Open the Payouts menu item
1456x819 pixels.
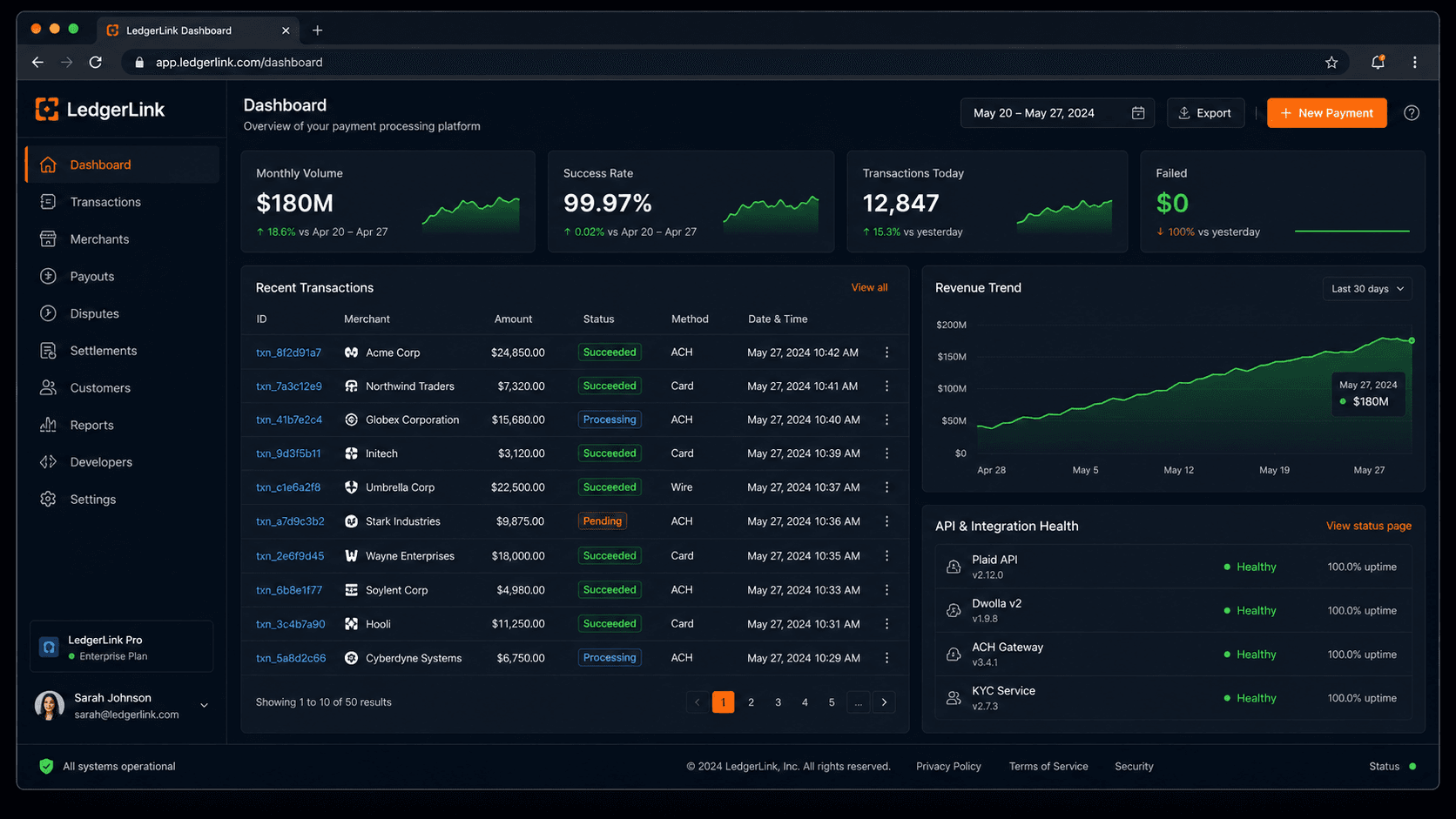(123, 277)
